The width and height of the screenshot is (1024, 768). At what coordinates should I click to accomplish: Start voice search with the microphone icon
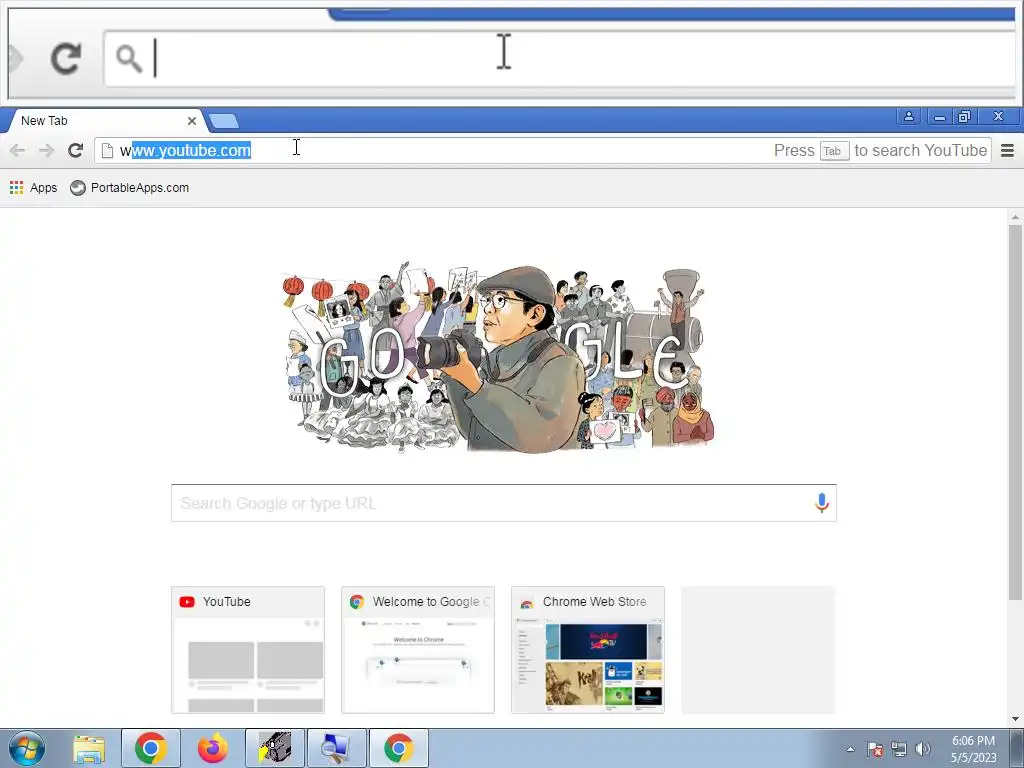tap(822, 503)
